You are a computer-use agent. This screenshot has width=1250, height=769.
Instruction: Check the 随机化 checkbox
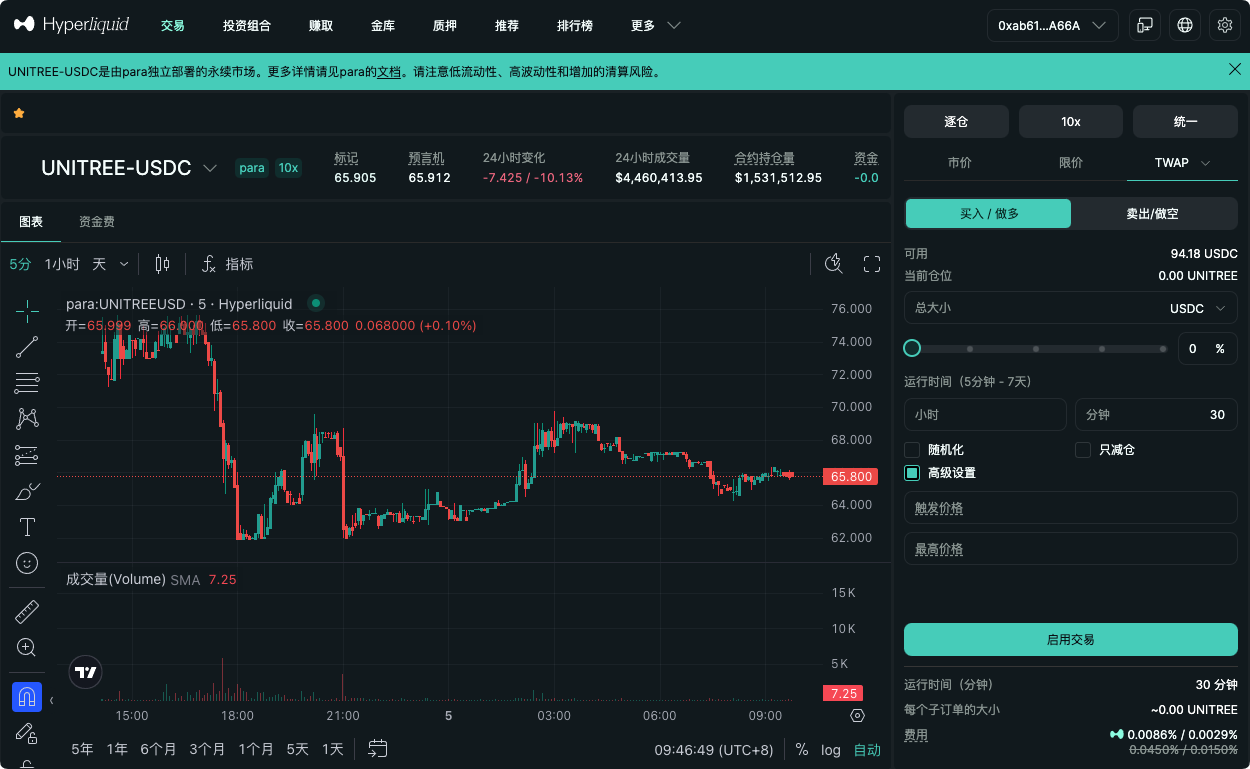[x=912, y=450]
